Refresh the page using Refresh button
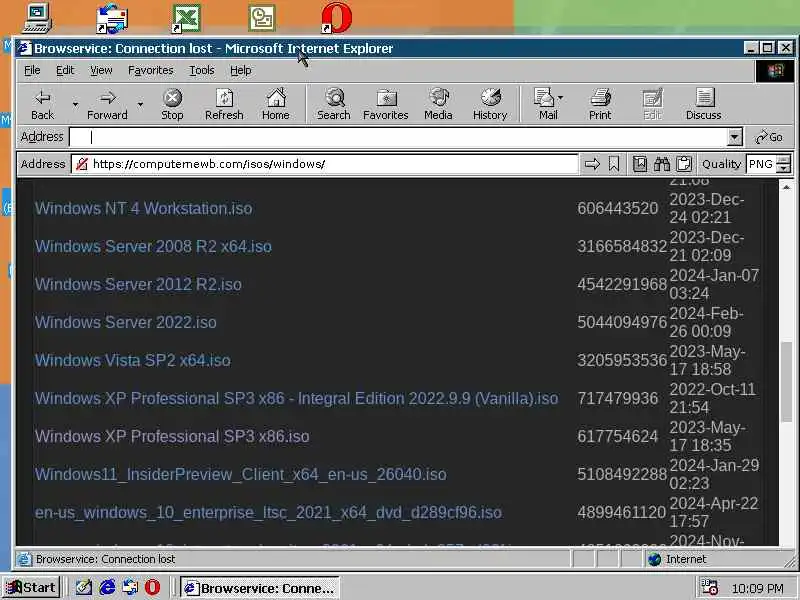 [224, 105]
